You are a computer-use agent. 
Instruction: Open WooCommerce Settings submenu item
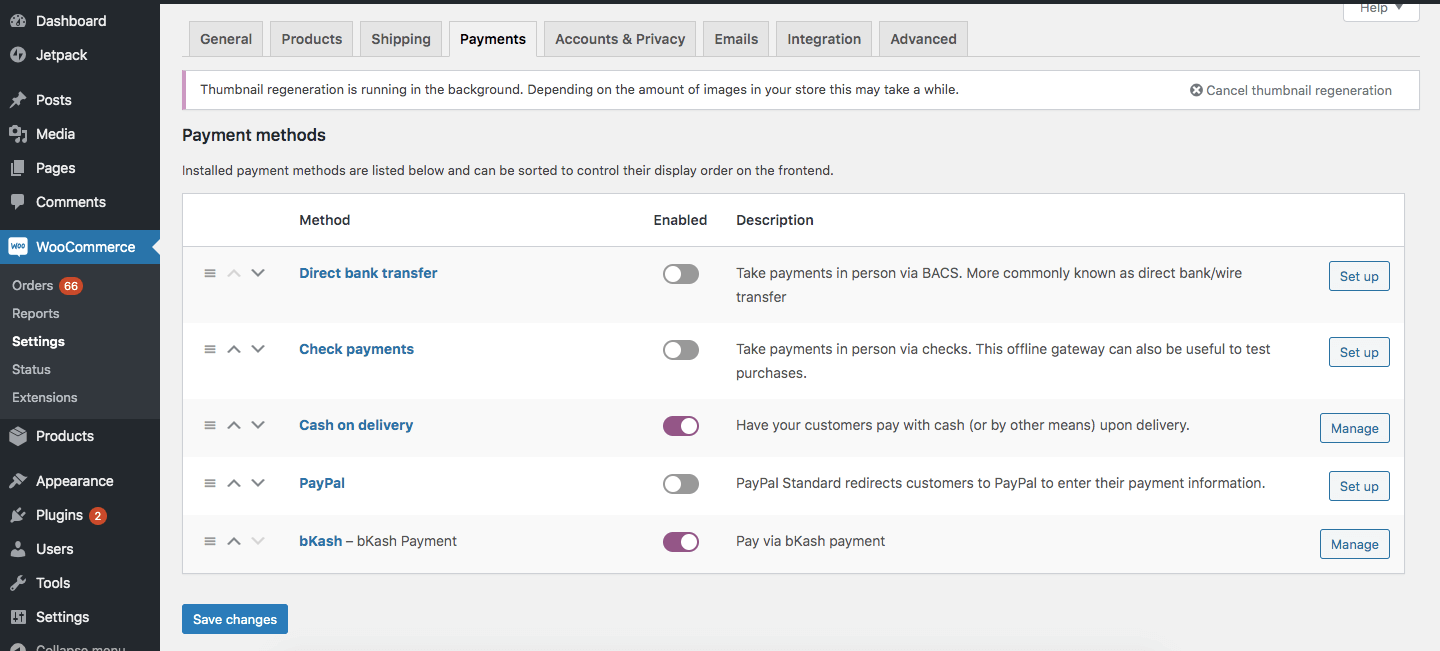tap(38, 341)
